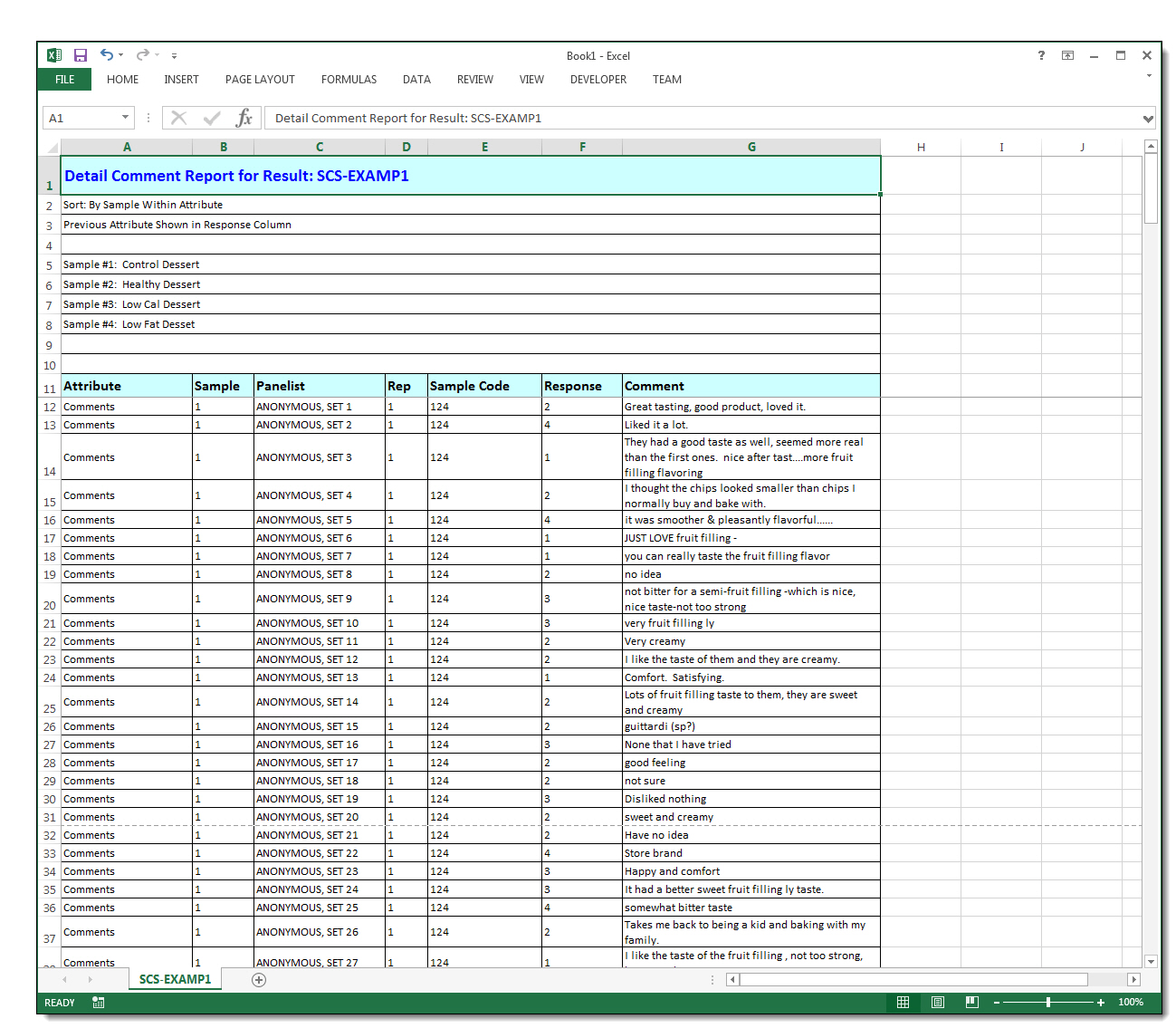
Task: Switch to Normal view icon
Action: 903,1003
